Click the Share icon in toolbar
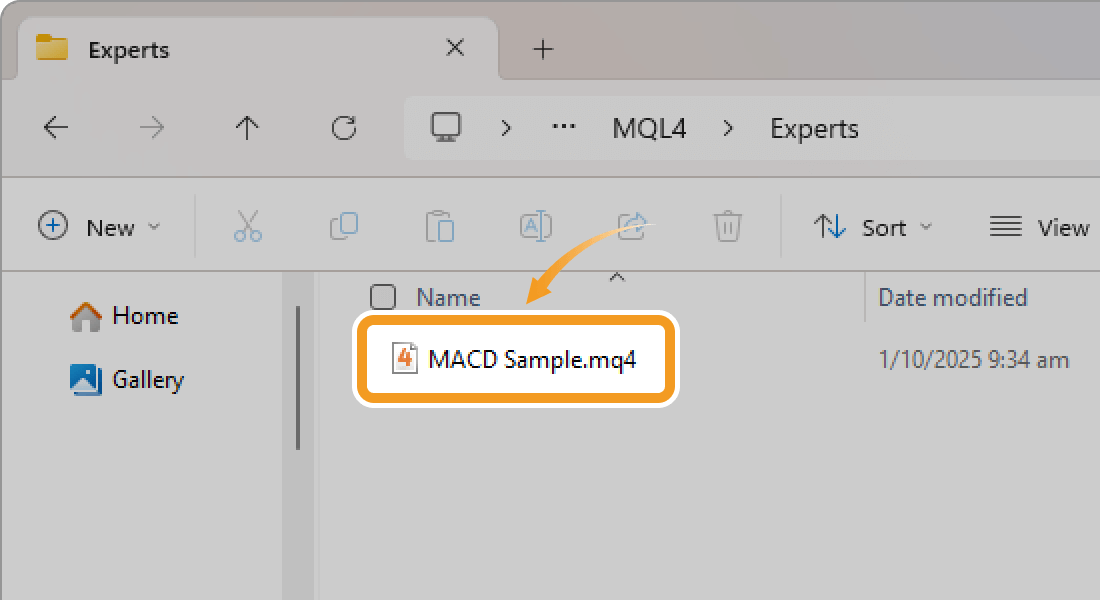The image size is (1100, 600). (633, 225)
